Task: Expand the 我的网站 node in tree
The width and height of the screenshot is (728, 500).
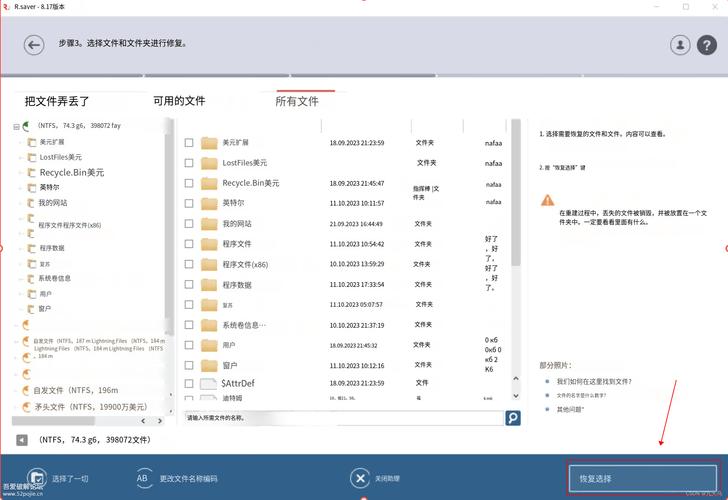Action: coord(20,203)
